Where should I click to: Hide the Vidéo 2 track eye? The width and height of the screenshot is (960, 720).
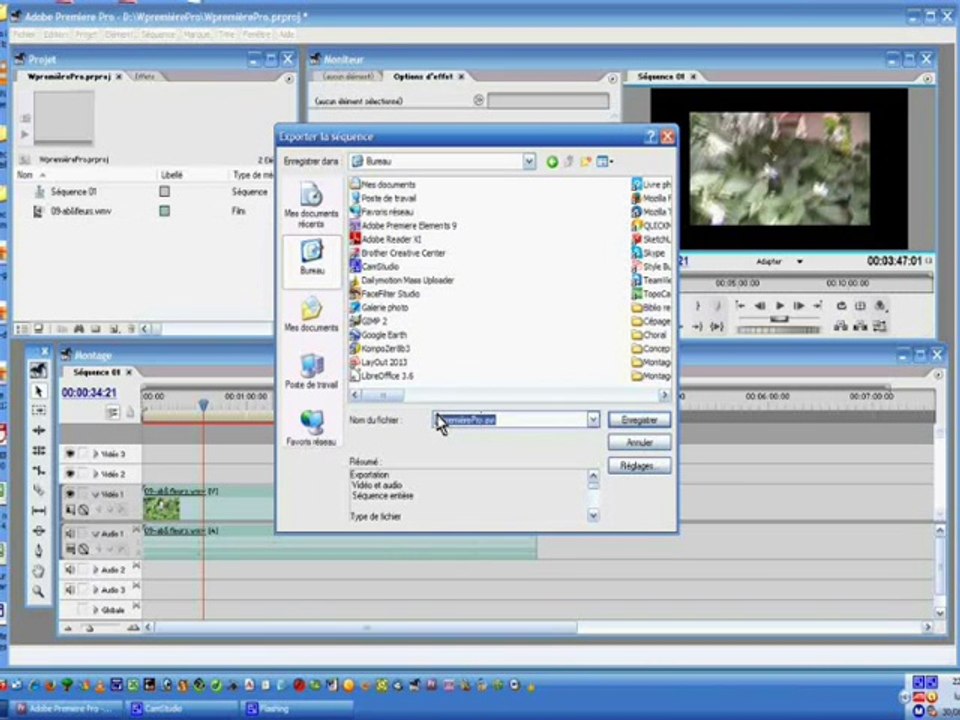click(x=70, y=474)
